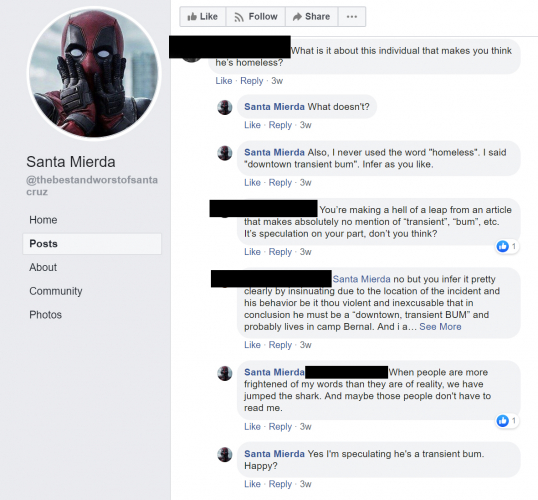The image size is (538, 500).
Task: Open the Community section
Action: (x=56, y=291)
